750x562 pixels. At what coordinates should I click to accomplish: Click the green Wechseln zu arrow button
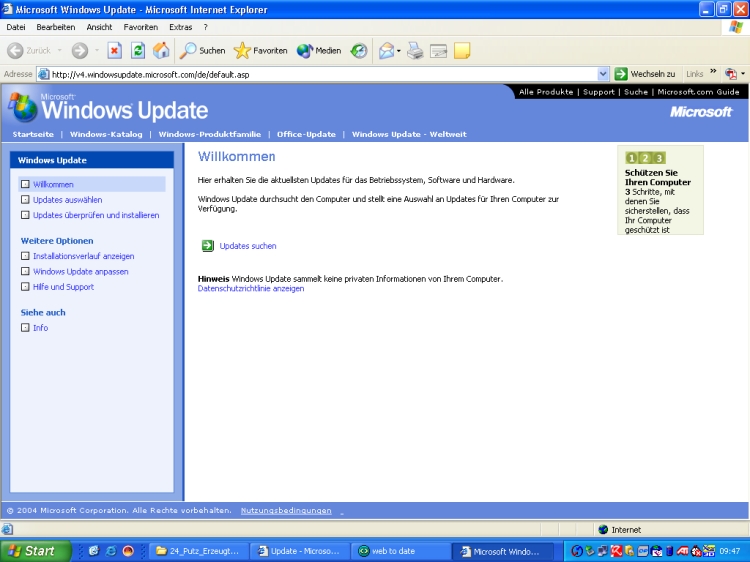(621, 74)
